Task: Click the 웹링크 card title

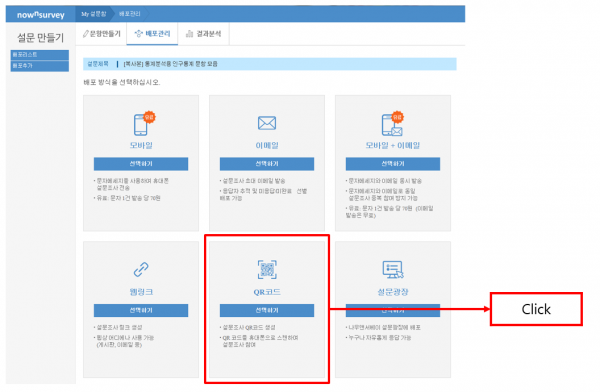Action: (141, 292)
